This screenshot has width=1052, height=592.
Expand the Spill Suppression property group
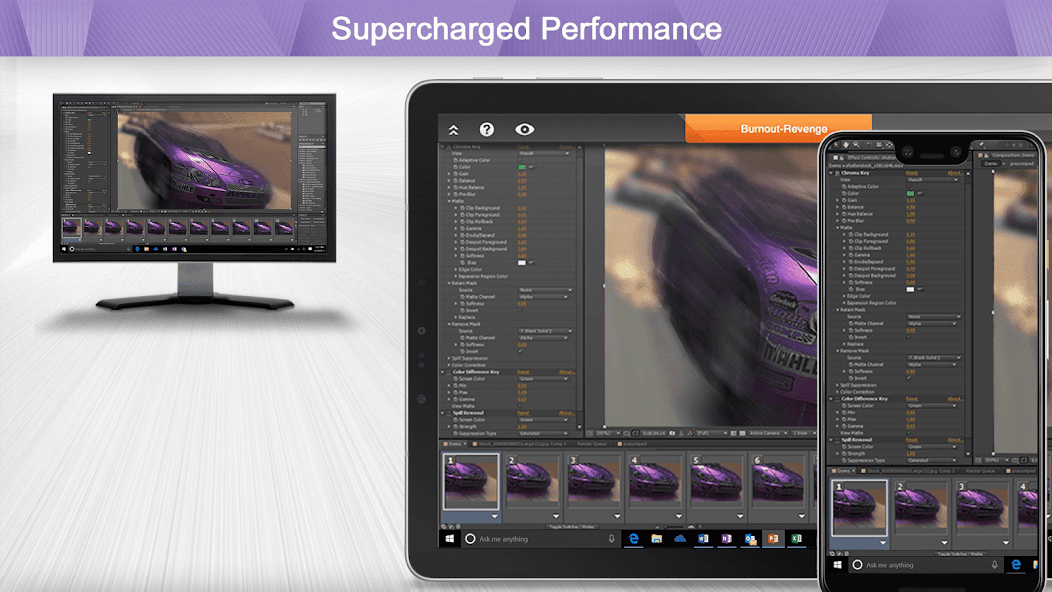tap(449, 358)
